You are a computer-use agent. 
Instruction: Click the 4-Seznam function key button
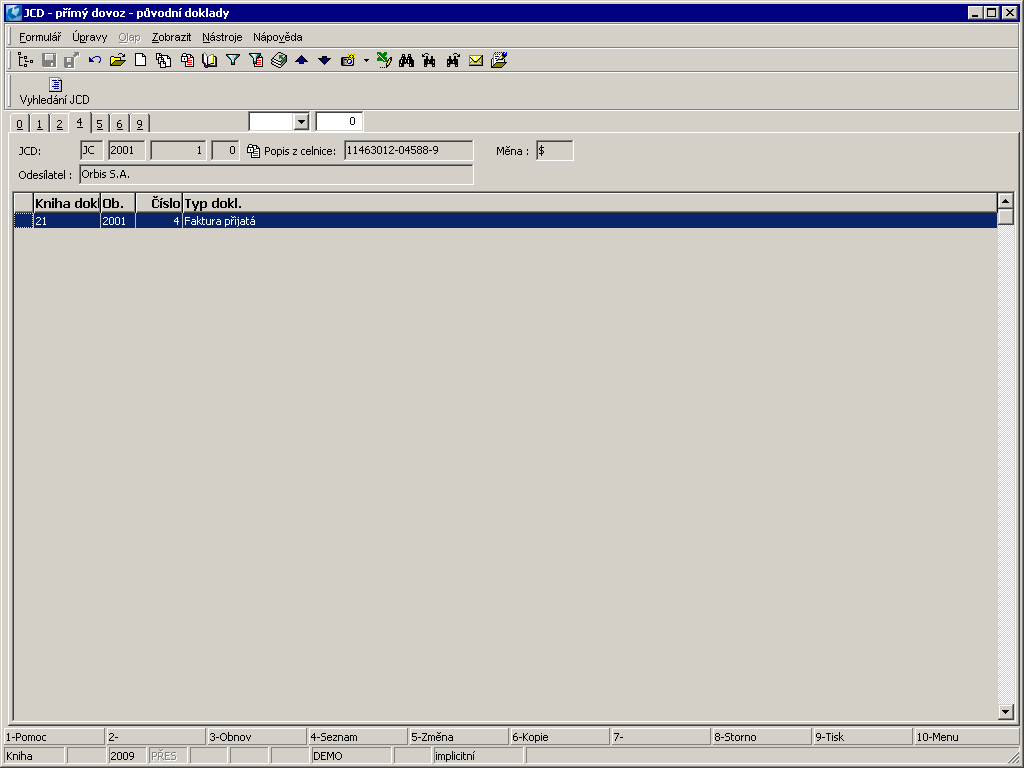(357, 737)
